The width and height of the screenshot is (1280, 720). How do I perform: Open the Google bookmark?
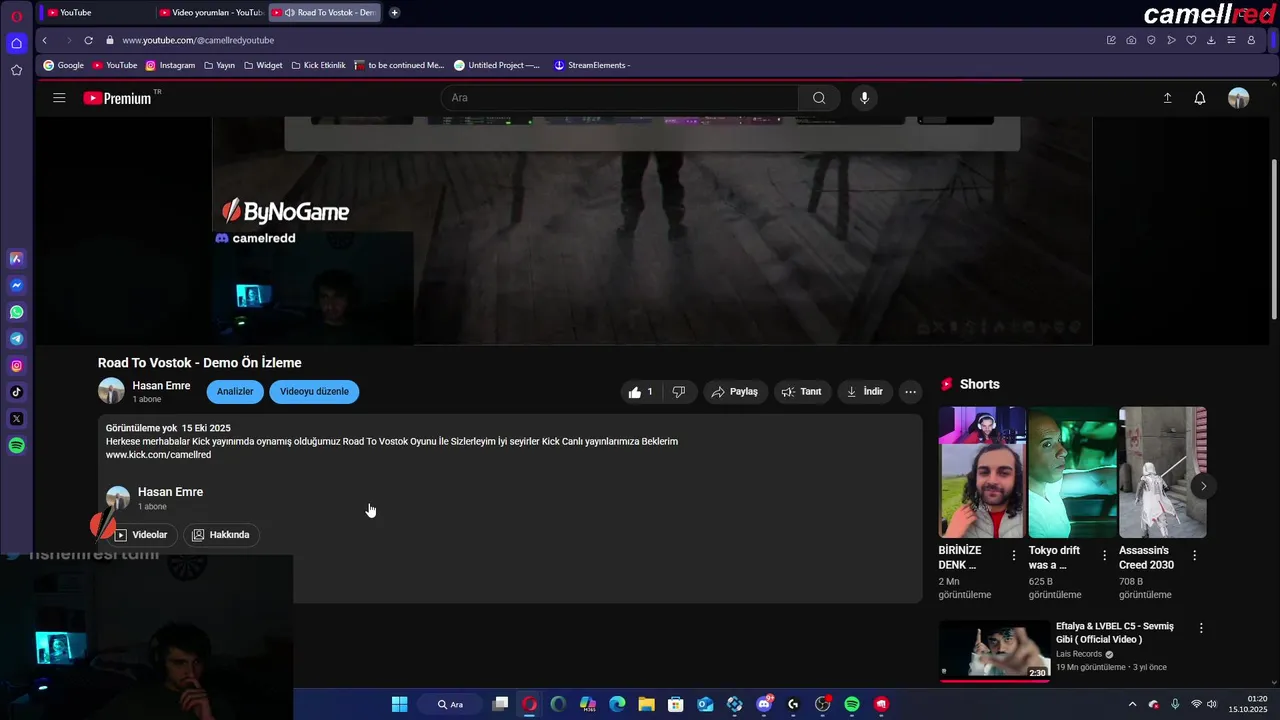(63, 65)
